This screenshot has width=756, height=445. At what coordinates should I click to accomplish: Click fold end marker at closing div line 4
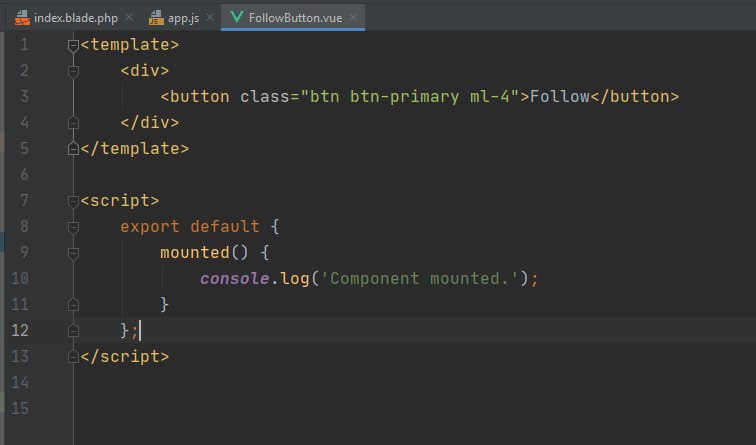(x=73, y=122)
